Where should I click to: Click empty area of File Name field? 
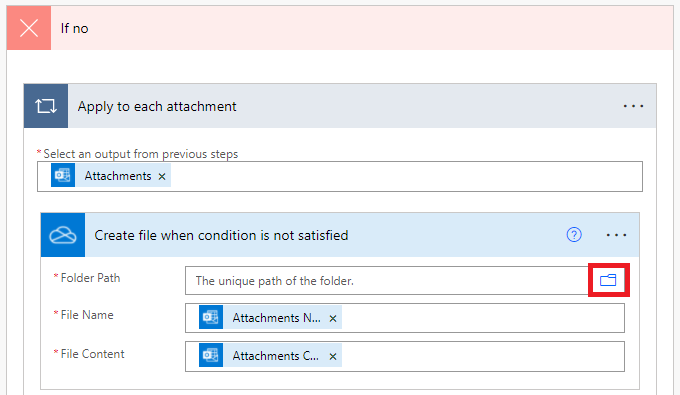point(482,318)
